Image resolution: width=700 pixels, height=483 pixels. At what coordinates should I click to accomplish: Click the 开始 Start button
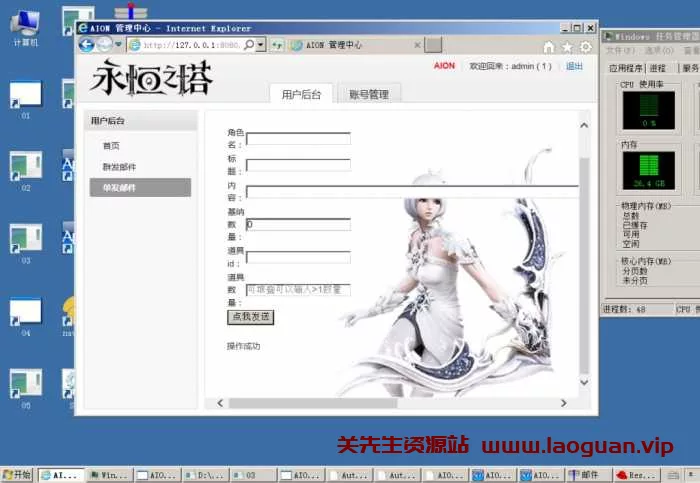pos(17,475)
